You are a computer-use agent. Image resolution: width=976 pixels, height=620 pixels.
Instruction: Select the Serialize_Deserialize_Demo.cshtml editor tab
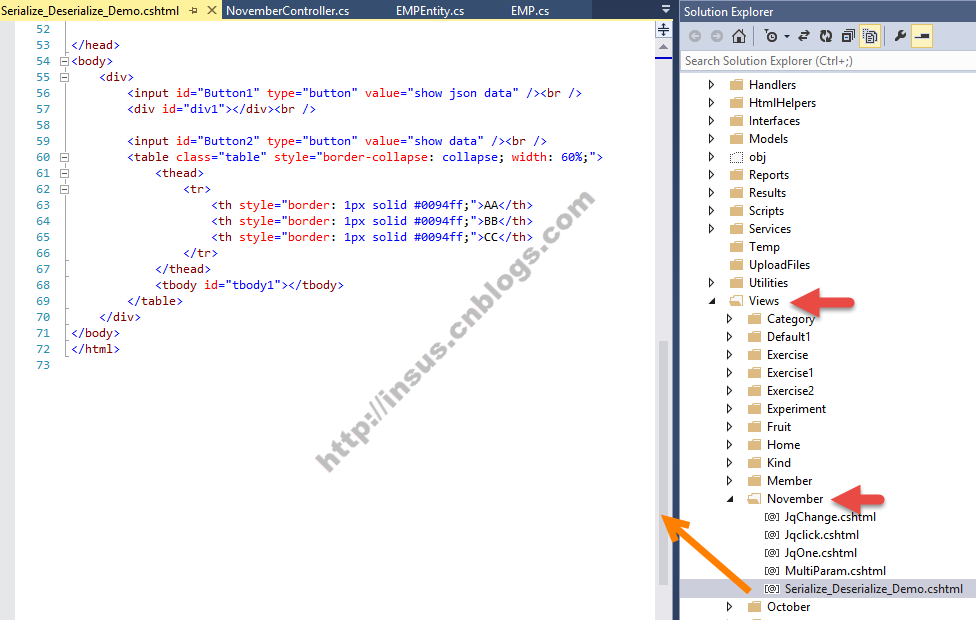[x=90, y=11]
